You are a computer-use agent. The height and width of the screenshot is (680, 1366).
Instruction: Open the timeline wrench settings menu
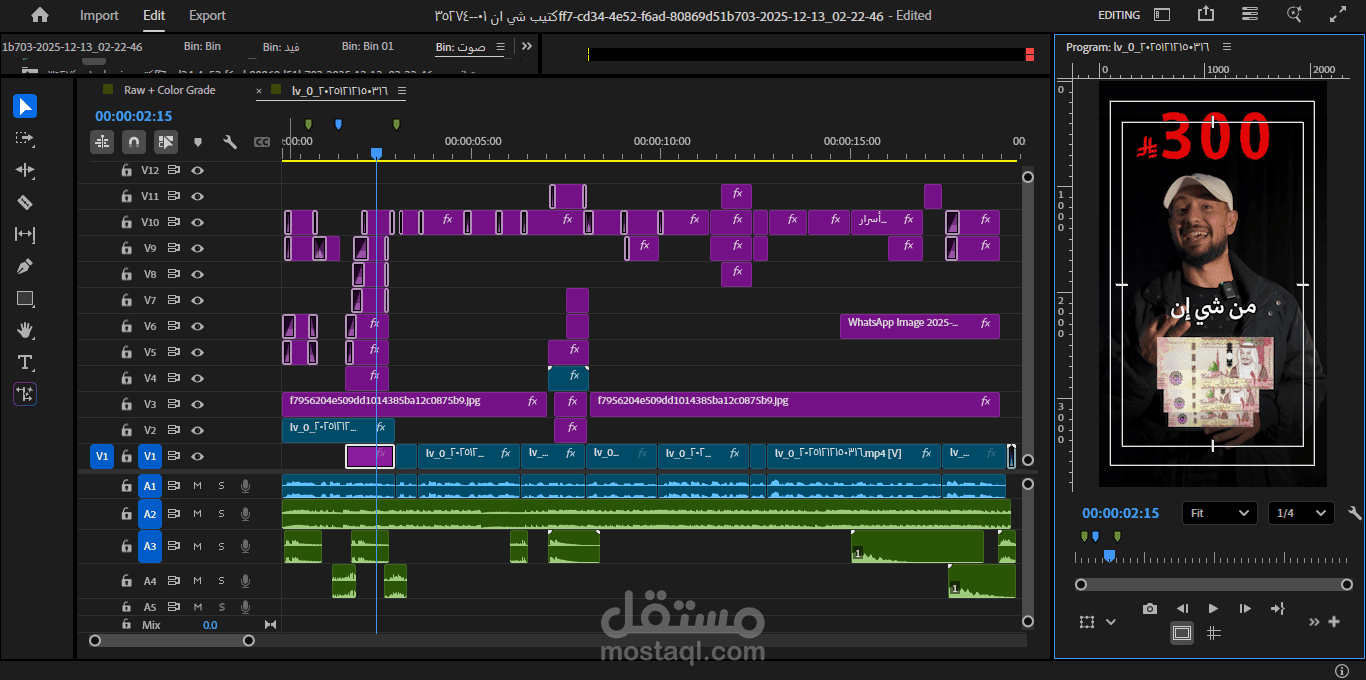pos(229,142)
